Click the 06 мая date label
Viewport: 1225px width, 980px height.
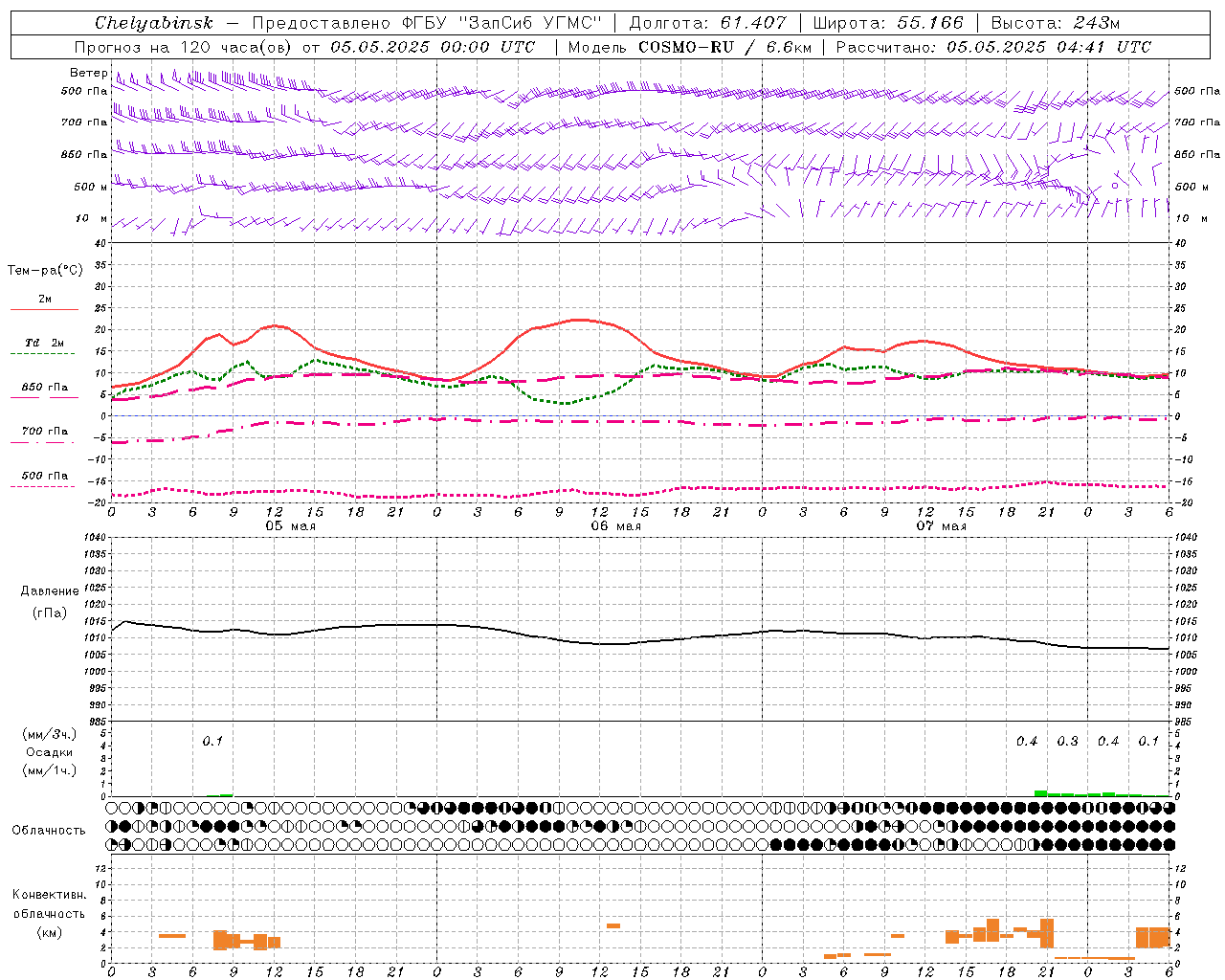615,526
